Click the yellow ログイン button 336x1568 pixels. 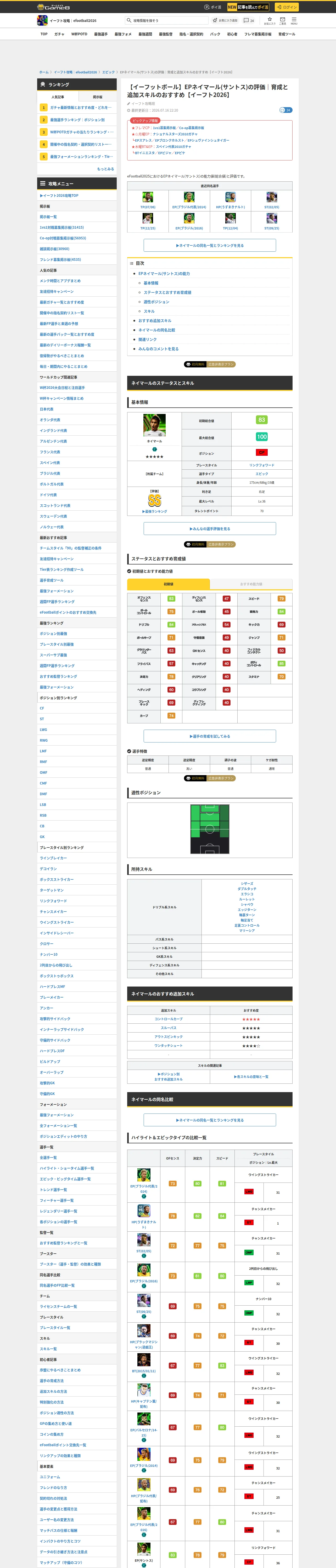tap(286, 7)
